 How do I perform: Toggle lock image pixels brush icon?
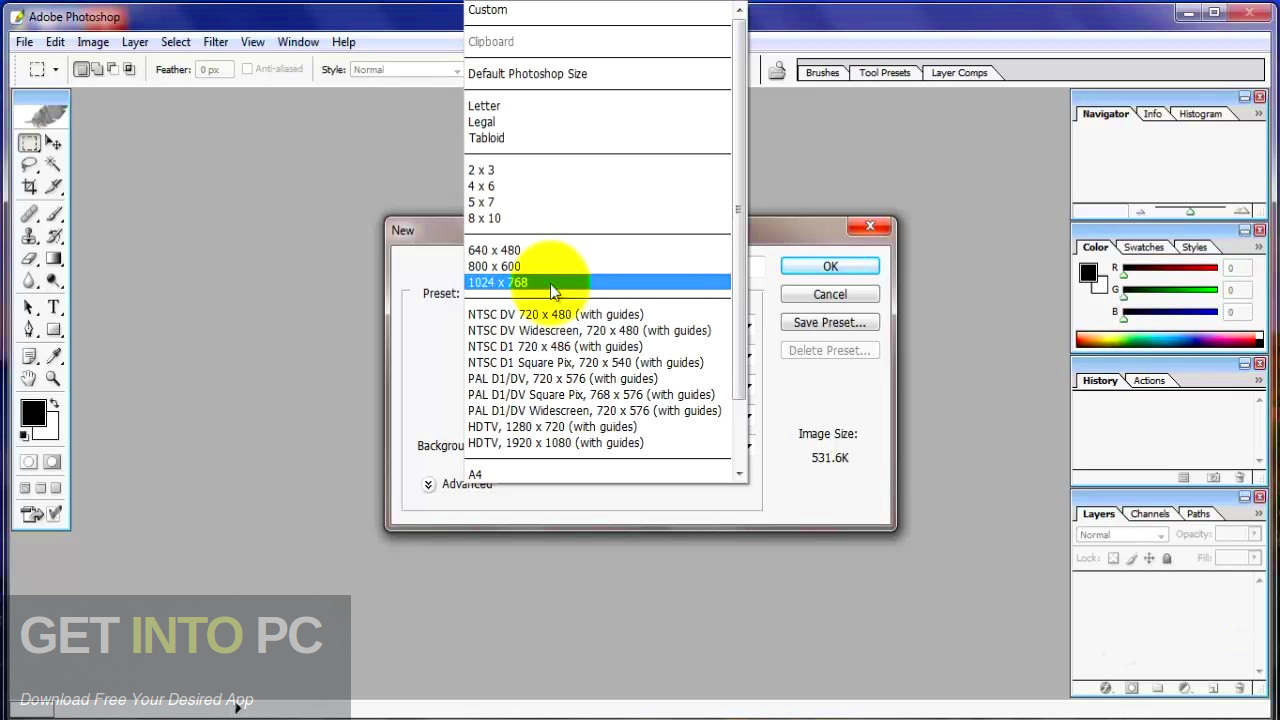pos(1131,558)
